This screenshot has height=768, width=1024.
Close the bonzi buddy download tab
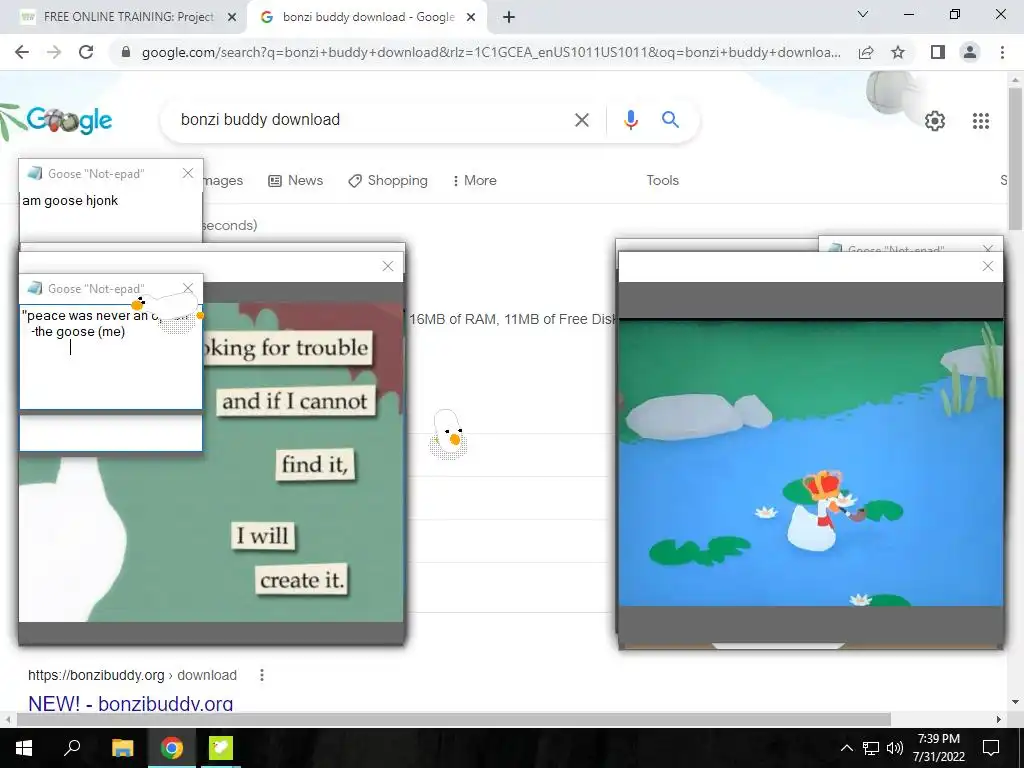(471, 17)
